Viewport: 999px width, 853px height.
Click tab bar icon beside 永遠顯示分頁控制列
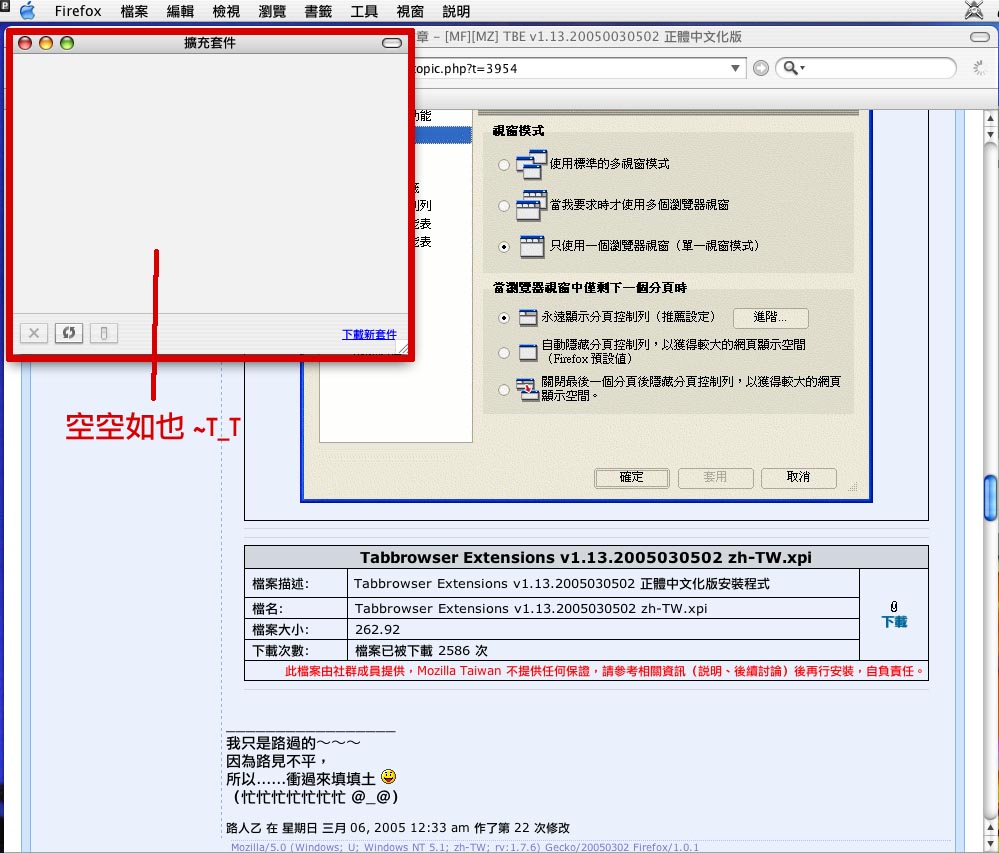point(528,317)
